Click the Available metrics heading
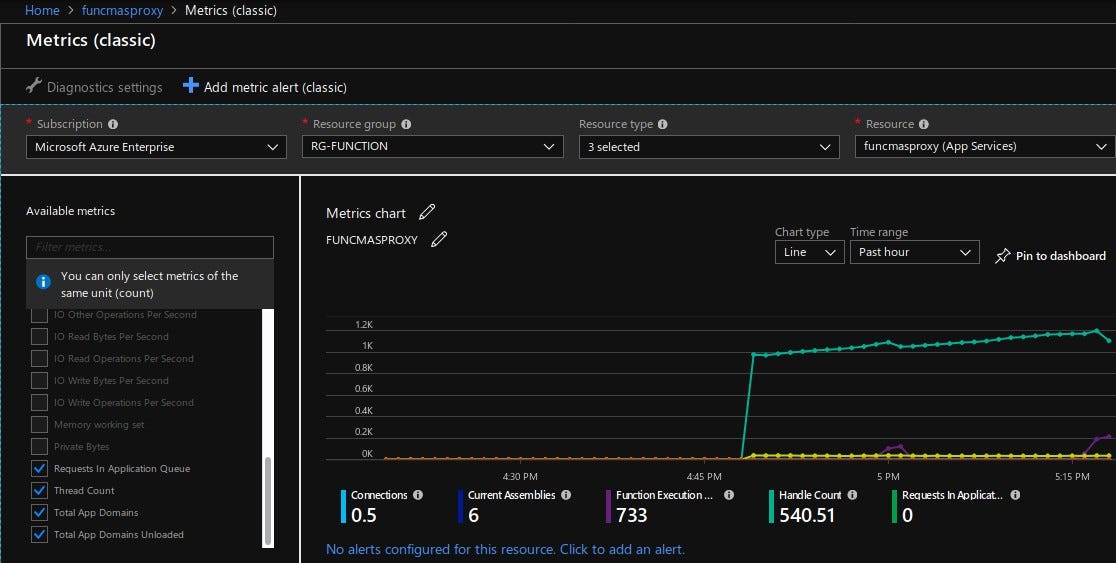This screenshot has width=1116, height=563. tap(70, 211)
